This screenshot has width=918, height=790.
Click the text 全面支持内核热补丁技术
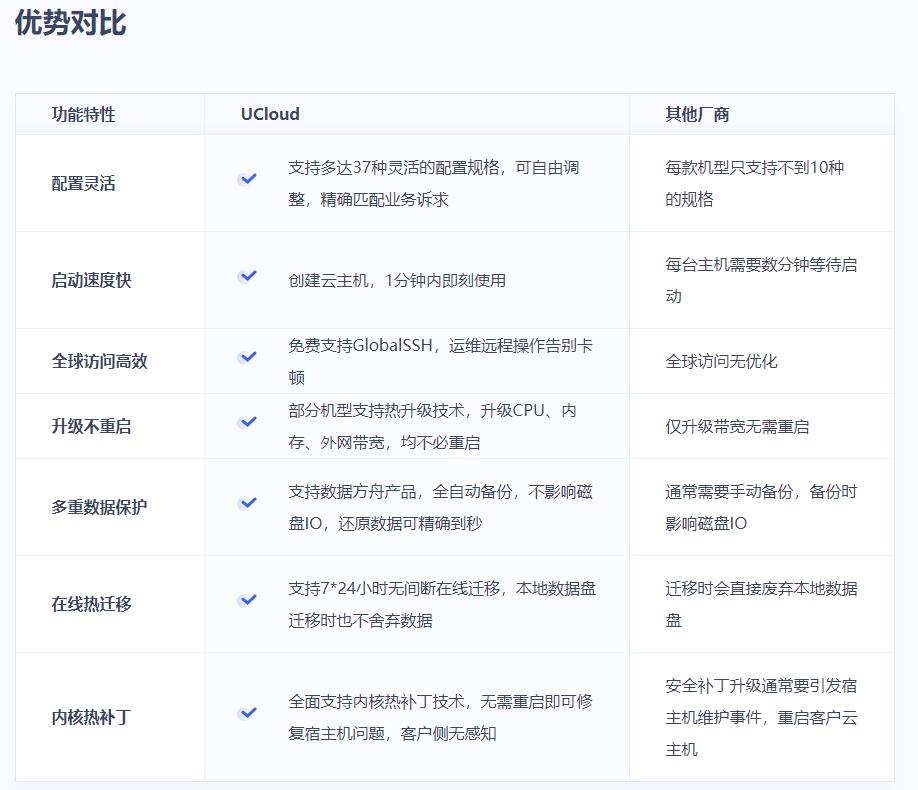pos(376,702)
